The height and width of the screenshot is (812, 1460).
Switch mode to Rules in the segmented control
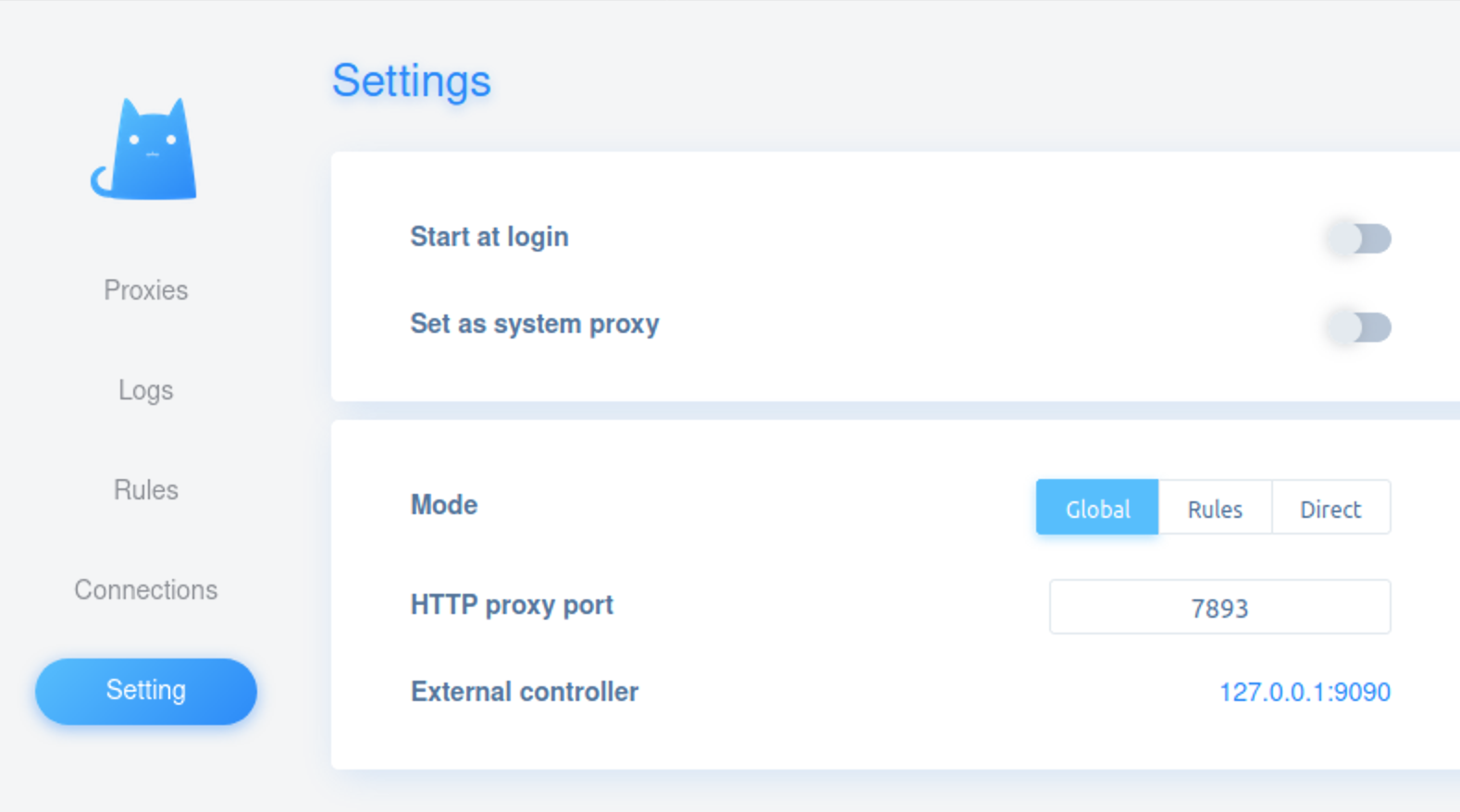tap(1215, 508)
